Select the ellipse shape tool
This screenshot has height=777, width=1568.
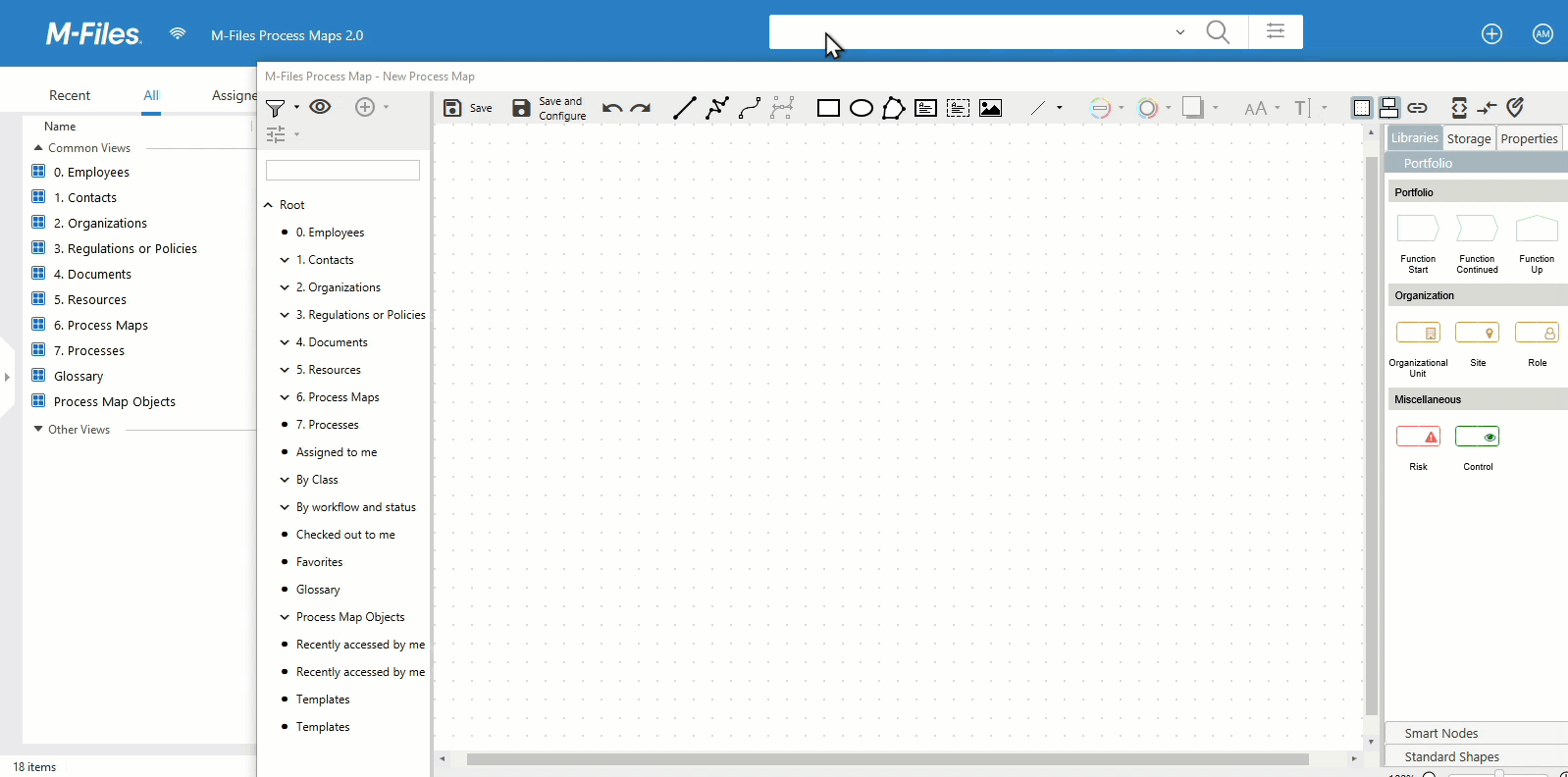tap(862, 108)
